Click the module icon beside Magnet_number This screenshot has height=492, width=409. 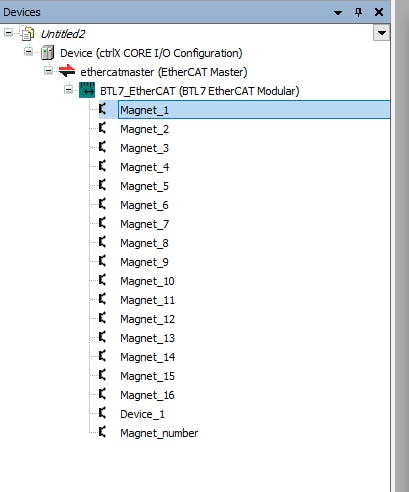point(103,432)
